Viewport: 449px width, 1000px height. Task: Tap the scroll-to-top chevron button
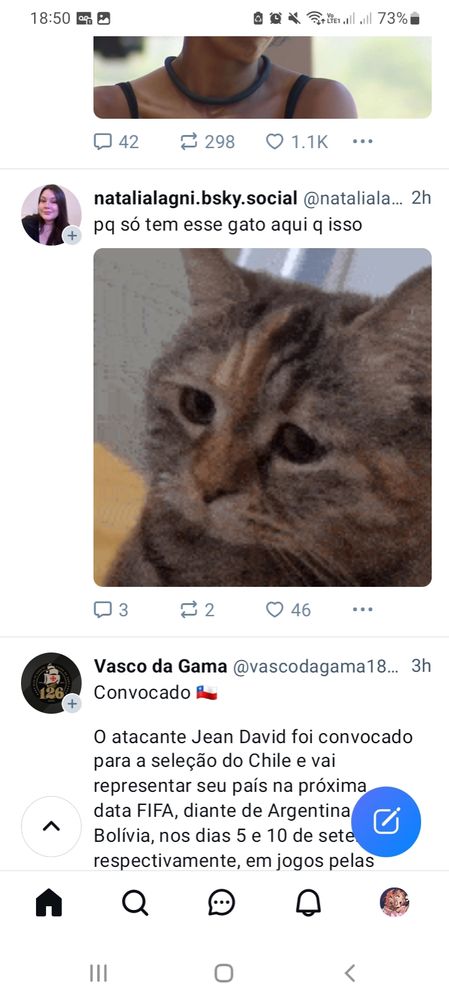[x=51, y=827]
